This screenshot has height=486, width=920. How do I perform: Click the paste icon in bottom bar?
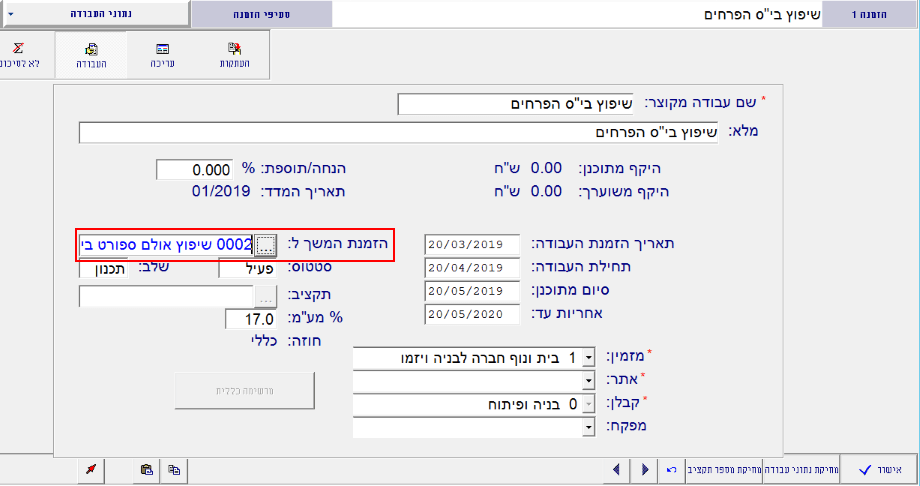[x=146, y=469]
